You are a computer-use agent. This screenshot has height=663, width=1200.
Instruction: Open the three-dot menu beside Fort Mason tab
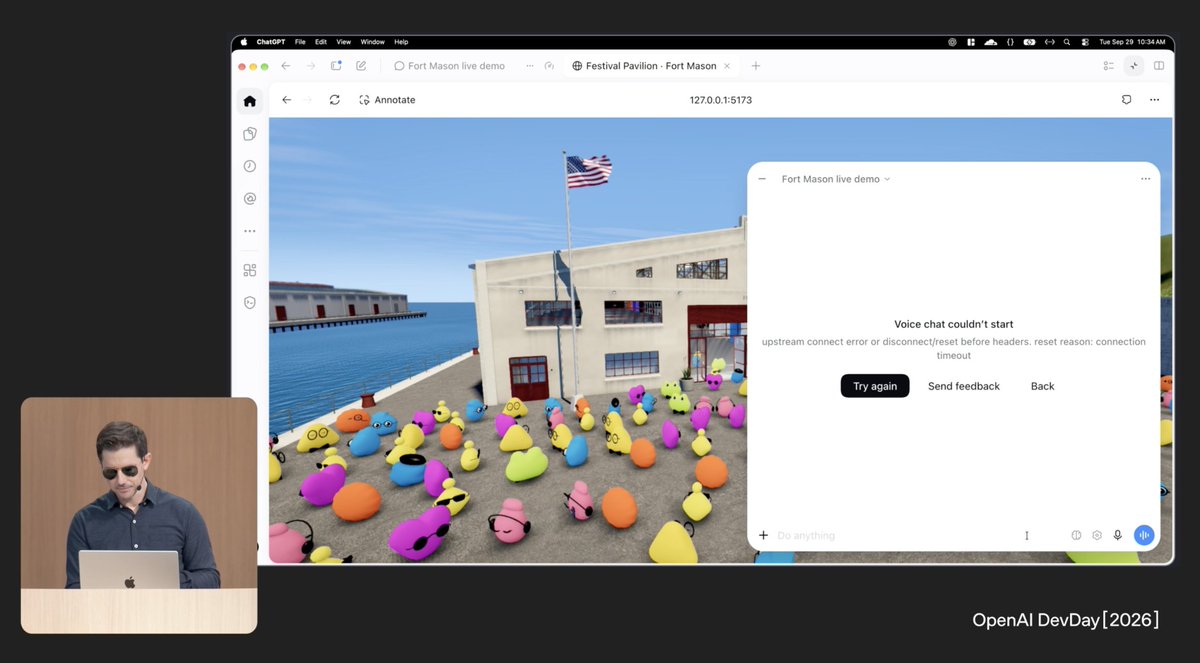click(529, 66)
